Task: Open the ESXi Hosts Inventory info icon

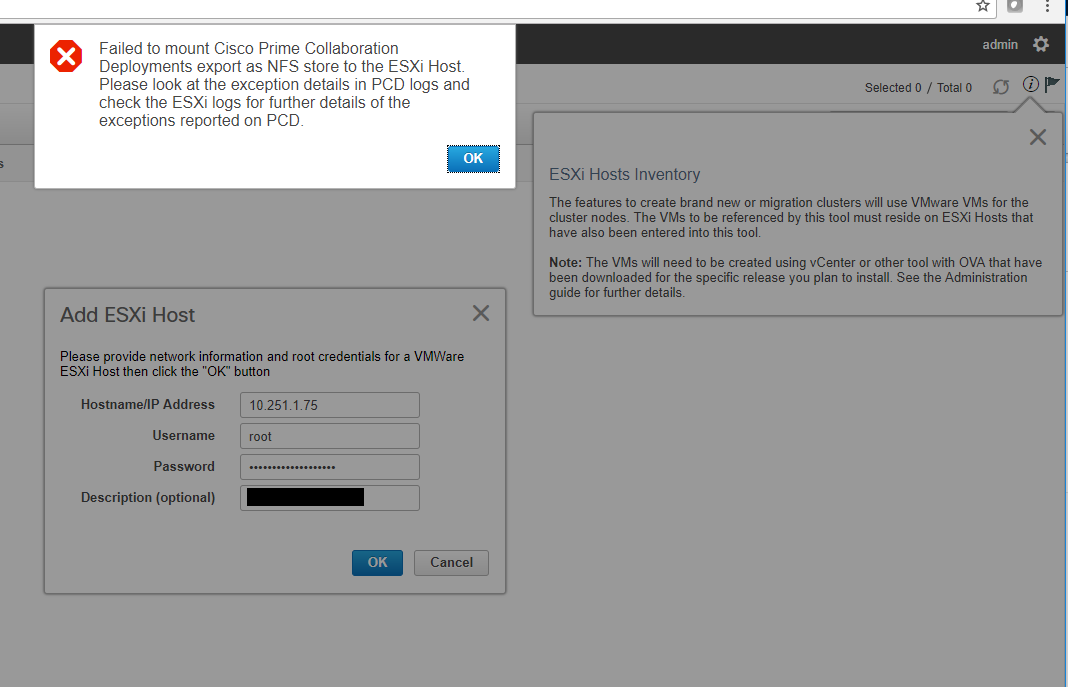Action: click(x=1030, y=84)
